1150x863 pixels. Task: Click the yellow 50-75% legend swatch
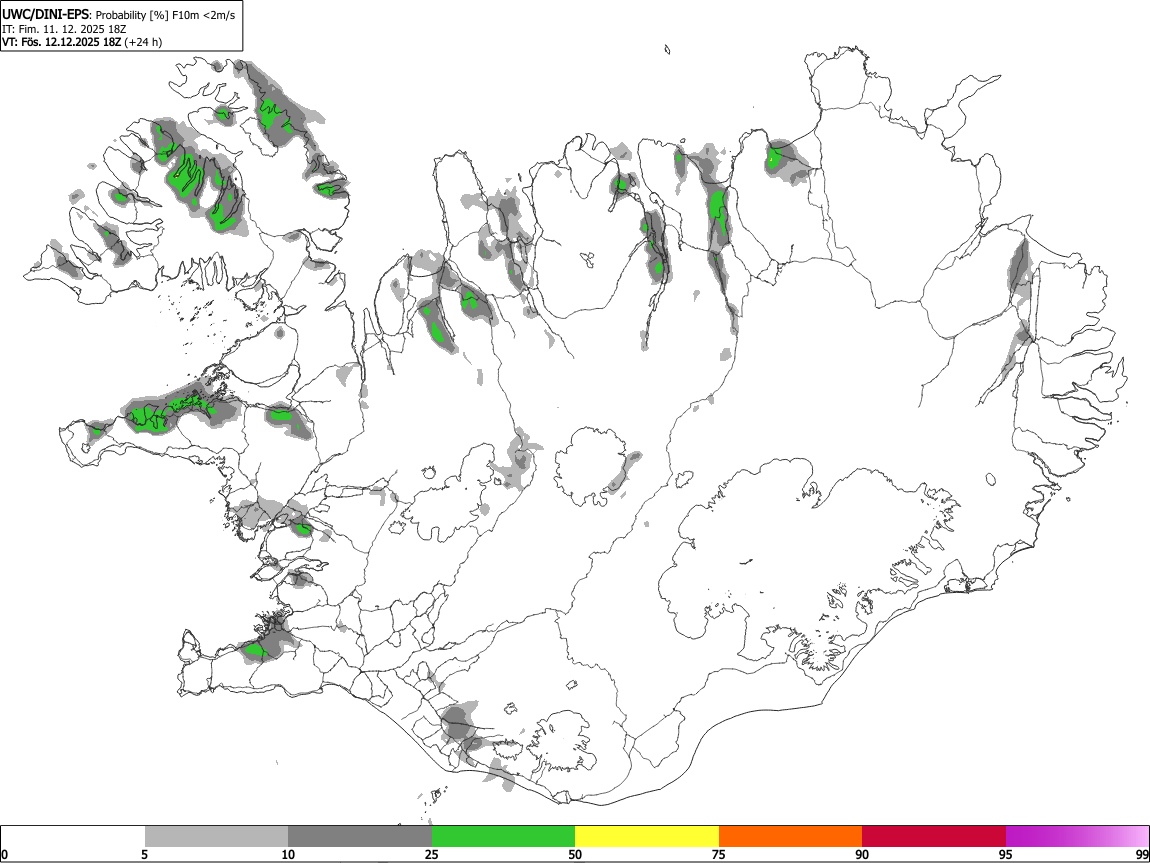click(647, 837)
